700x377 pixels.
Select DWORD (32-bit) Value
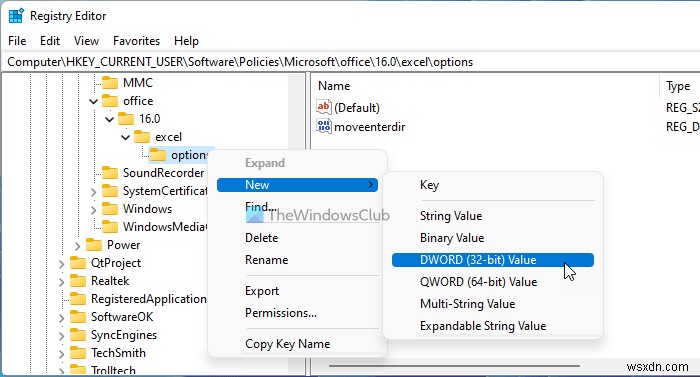[x=493, y=260]
